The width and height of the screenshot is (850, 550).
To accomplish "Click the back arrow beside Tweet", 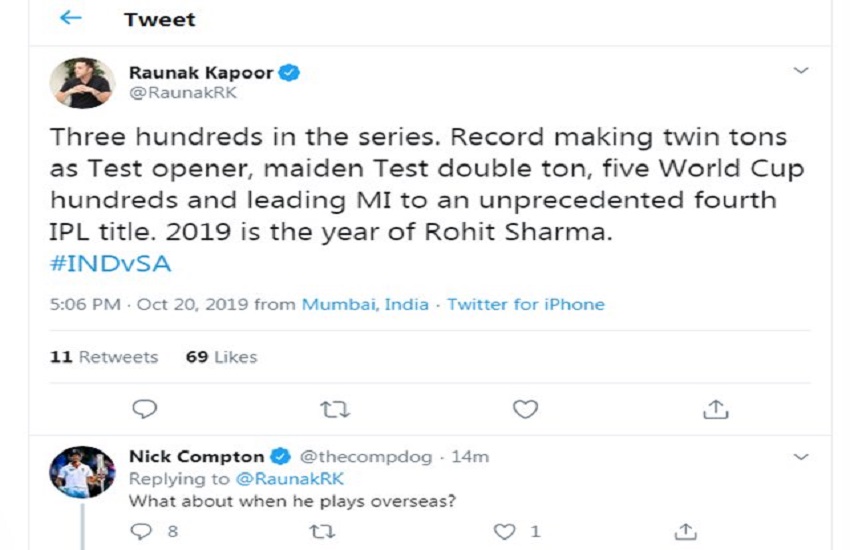I will point(70,19).
